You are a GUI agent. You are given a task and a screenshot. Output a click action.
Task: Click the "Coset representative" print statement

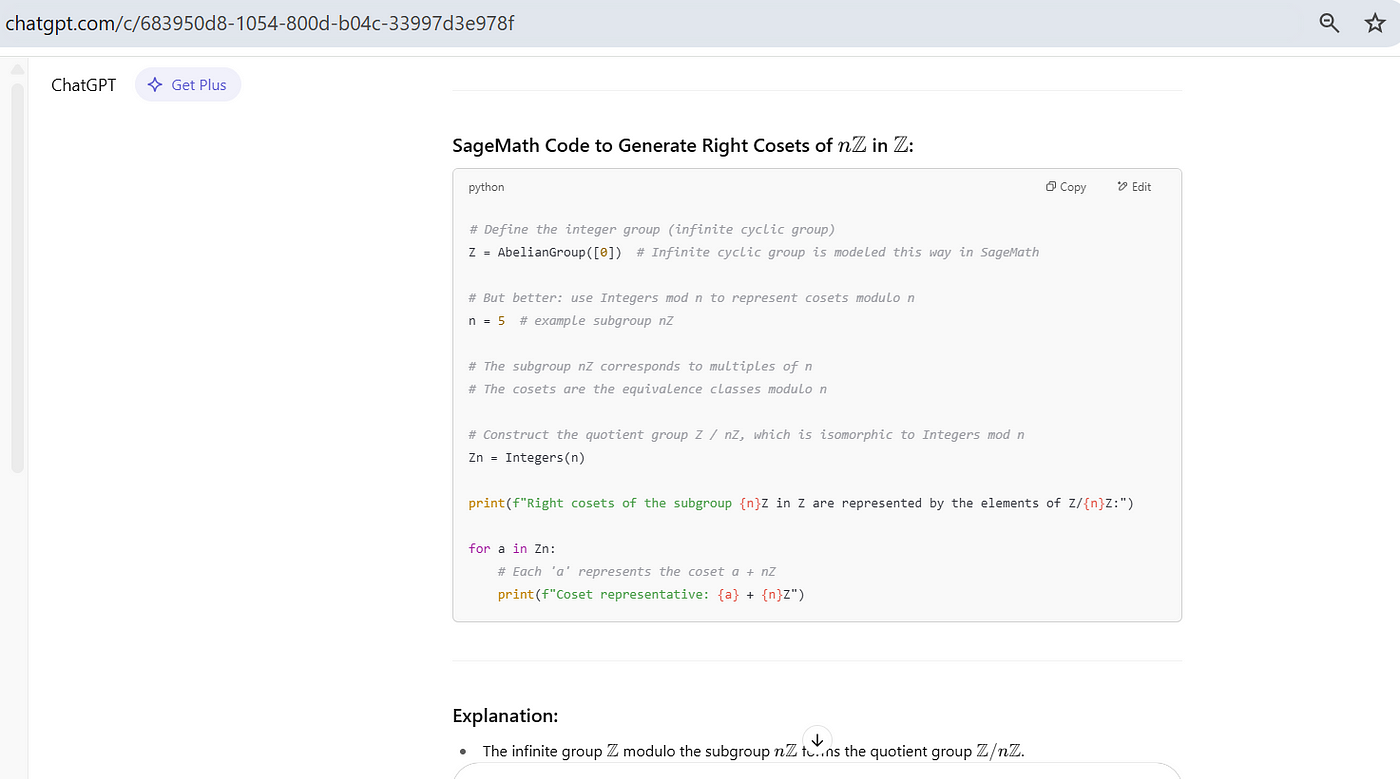click(x=650, y=595)
